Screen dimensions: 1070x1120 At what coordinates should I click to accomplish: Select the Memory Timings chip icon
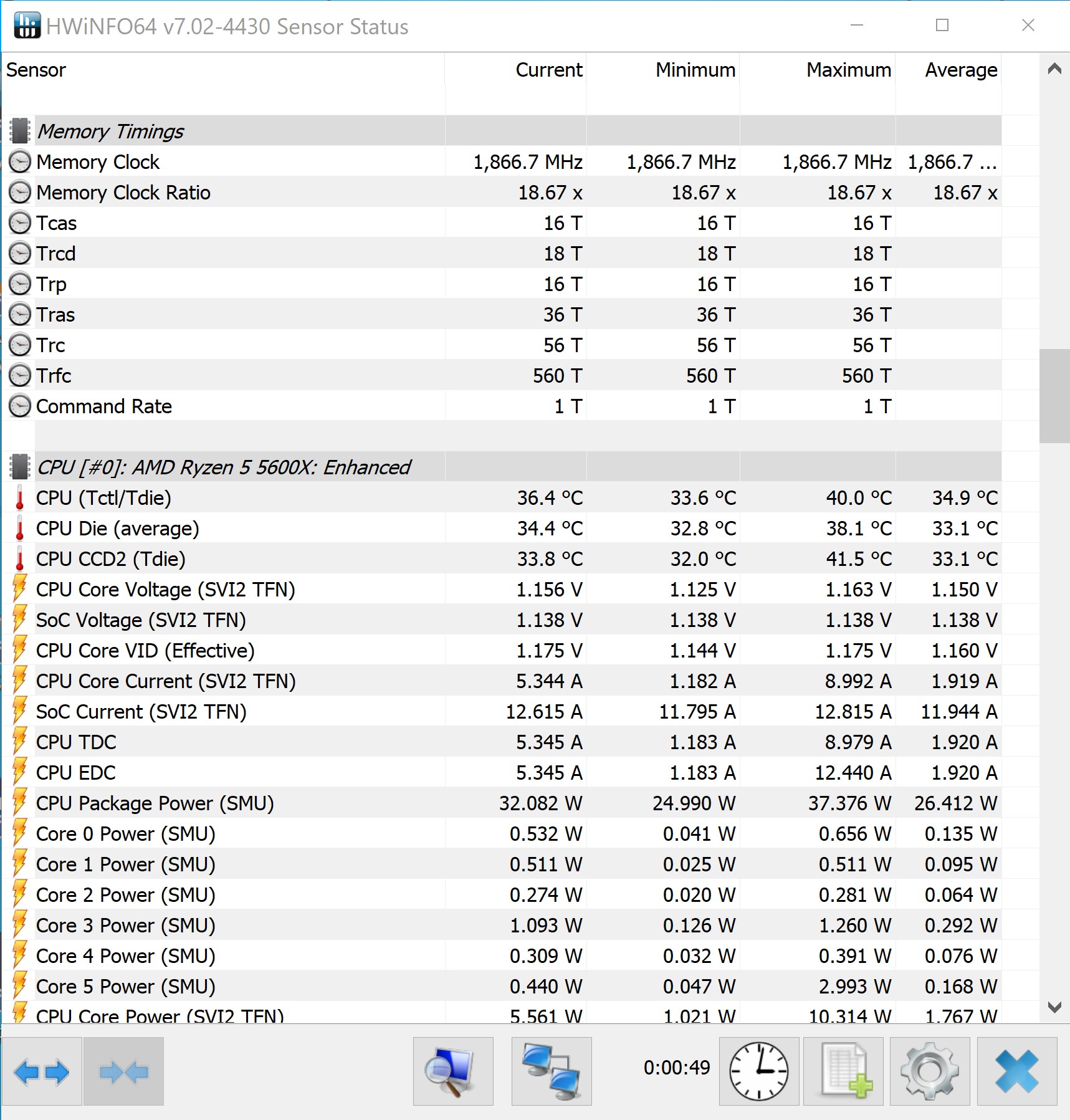point(20,131)
